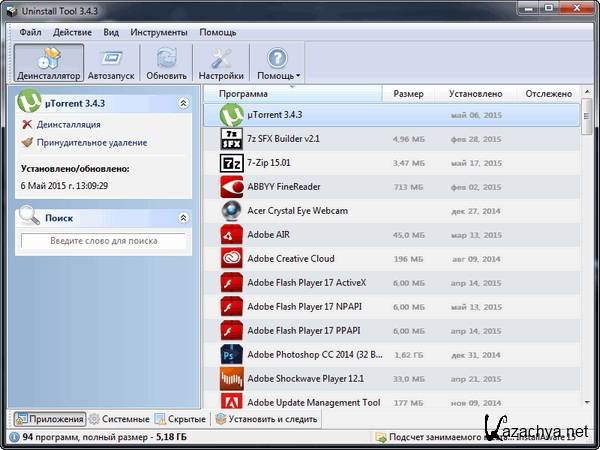Select the ABBYY FineReader icon
Image resolution: width=600 pixels, height=450 pixels.
point(232,186)
